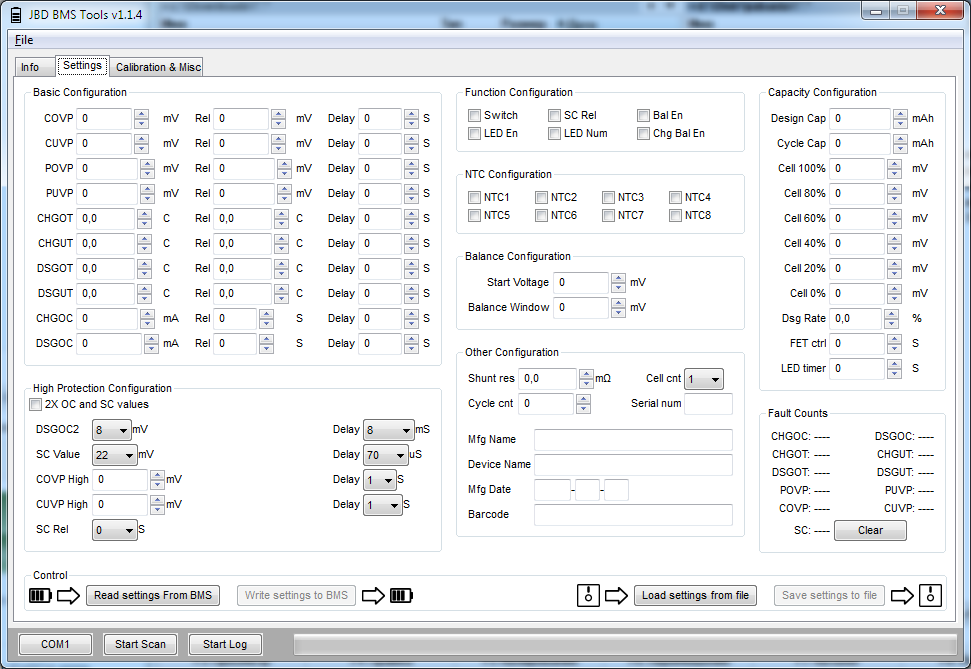Open the COVP High Delay dropdown
The height and width of the screenshot is (669, 971).
coord(380,480)
